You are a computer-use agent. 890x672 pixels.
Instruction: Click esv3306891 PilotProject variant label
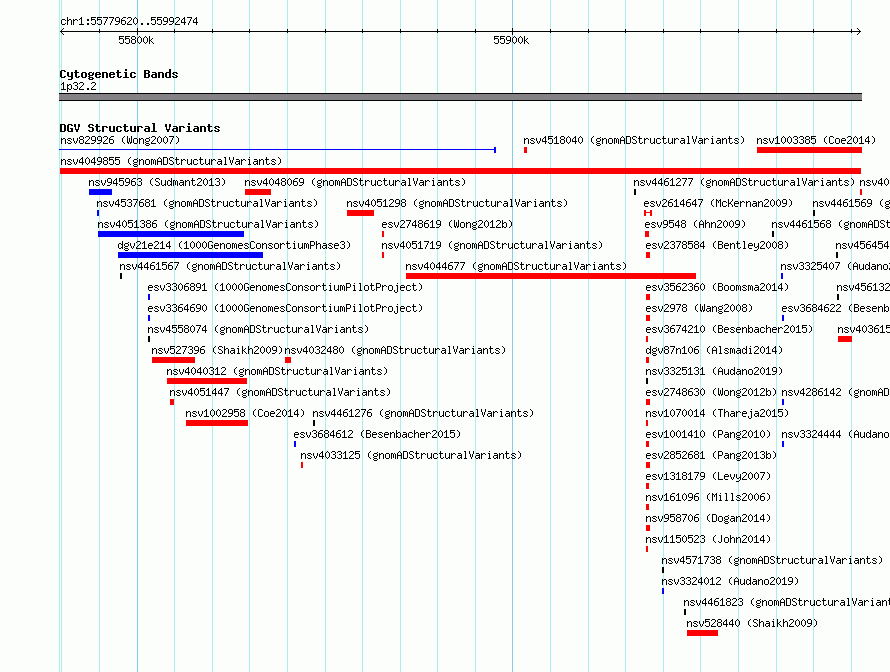(285, 287)
